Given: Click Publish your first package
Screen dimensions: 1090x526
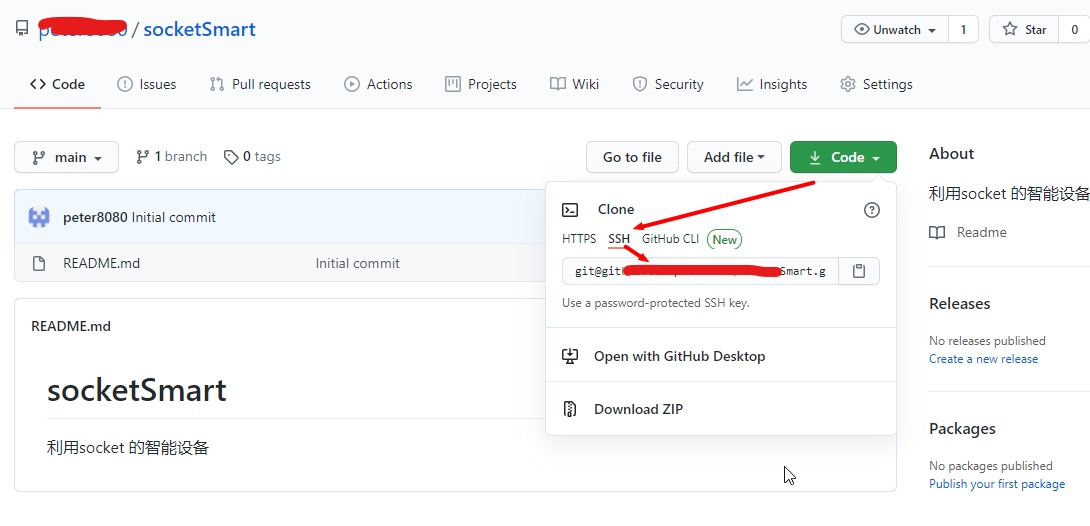Looking at the screenshot, I should pyautogui.click(x=997, y=484).
